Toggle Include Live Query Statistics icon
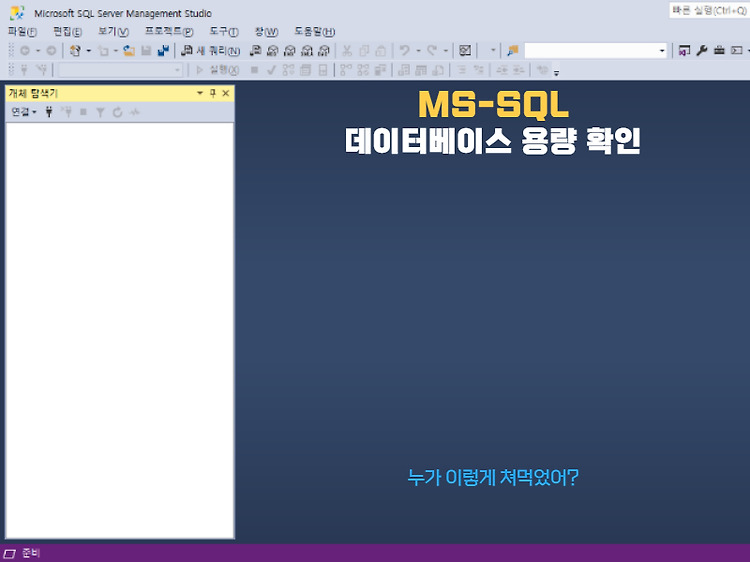This screenshot has height=562, width=750. (363, 70)
